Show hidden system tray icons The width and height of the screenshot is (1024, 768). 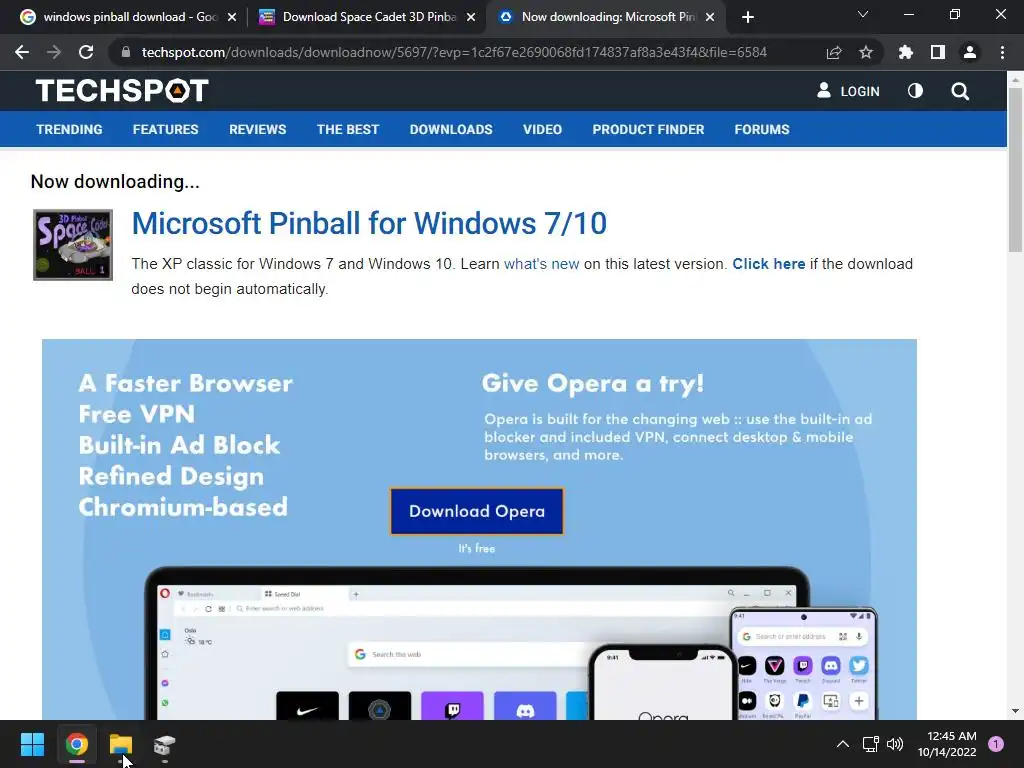(843, 744)
